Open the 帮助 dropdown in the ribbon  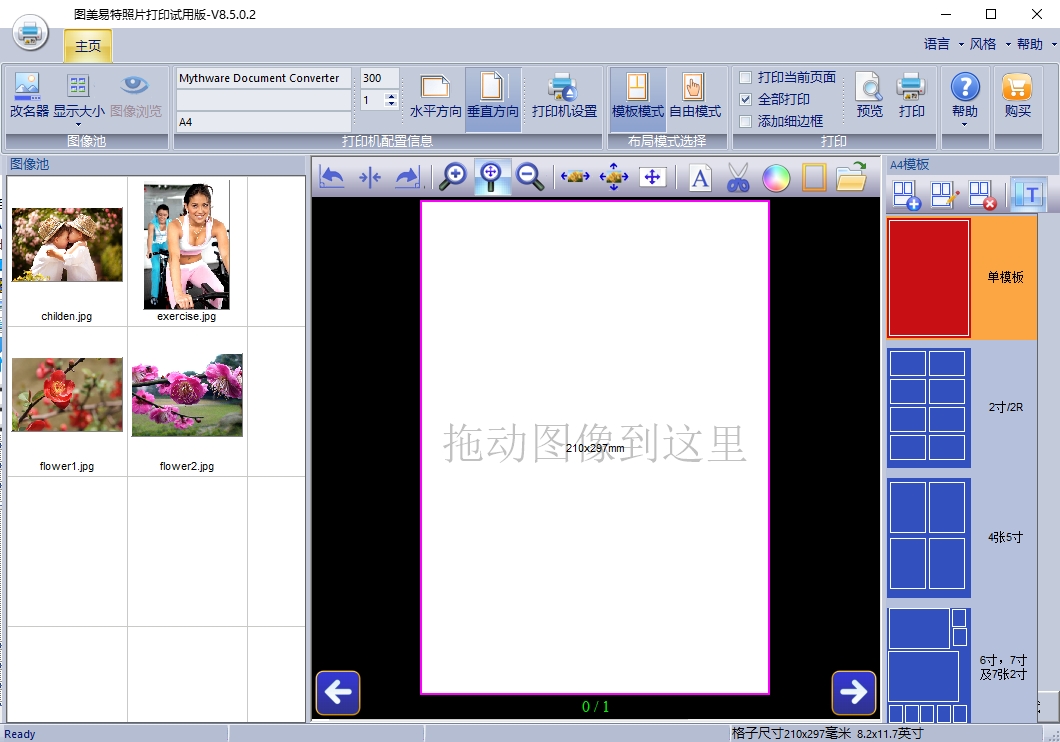pos(964,100)
